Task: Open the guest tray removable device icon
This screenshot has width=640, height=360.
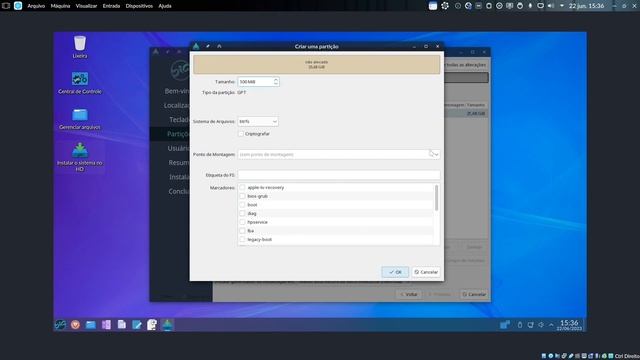Action: pos(520,325)
